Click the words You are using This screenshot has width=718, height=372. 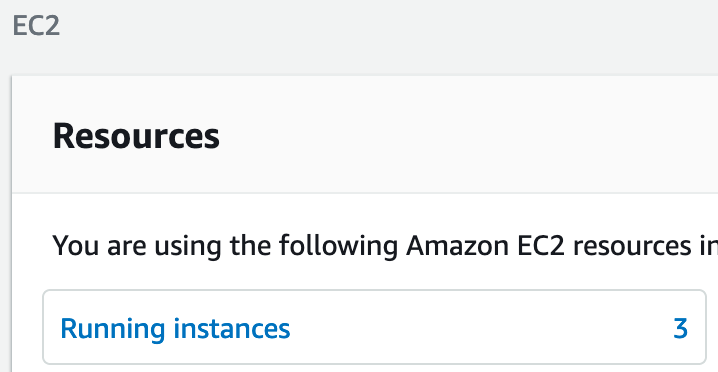click(138, 246)
